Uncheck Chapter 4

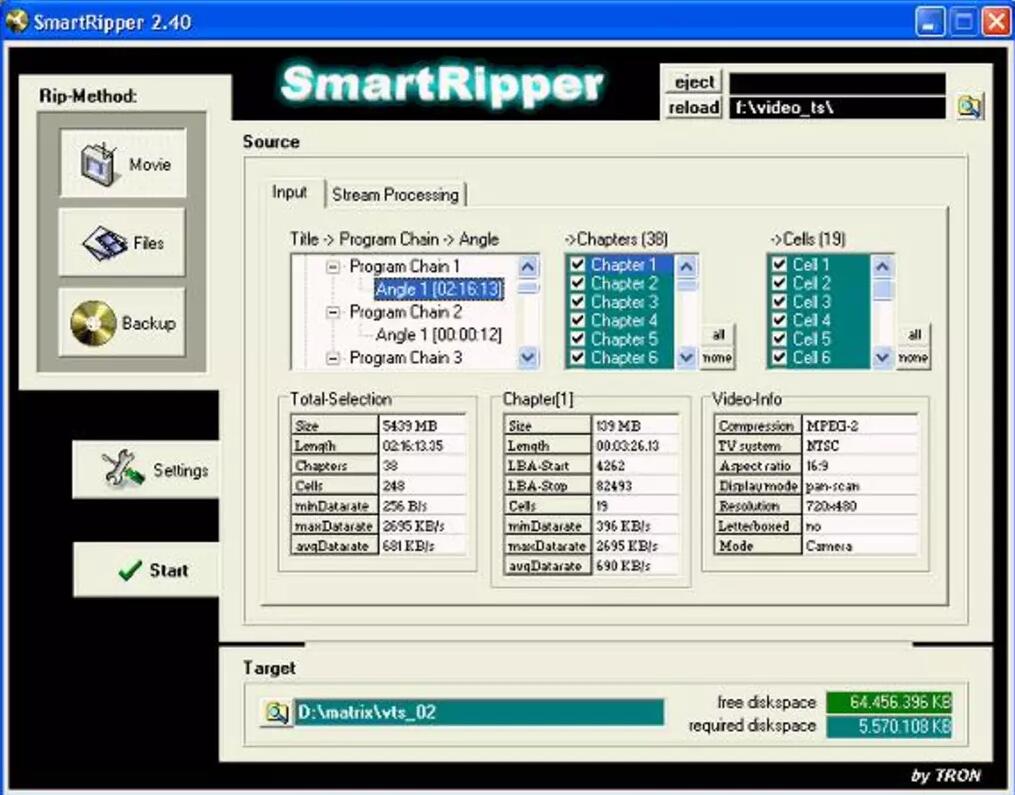(577, 320)
